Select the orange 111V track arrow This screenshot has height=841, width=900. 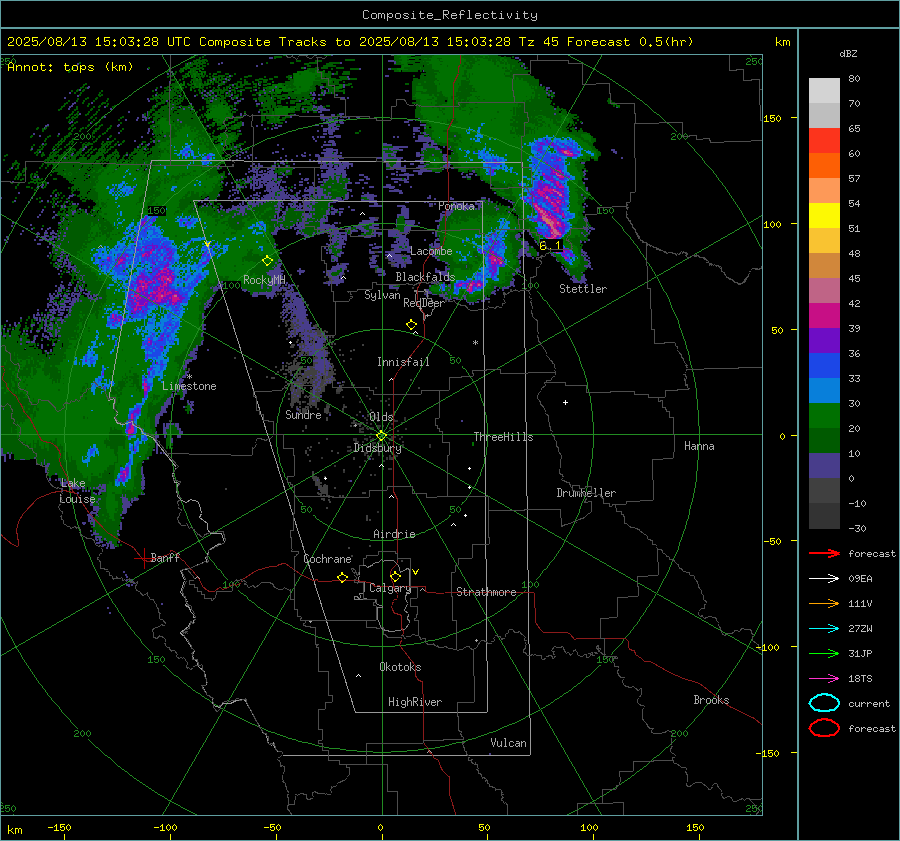click(x=824, y=603)
